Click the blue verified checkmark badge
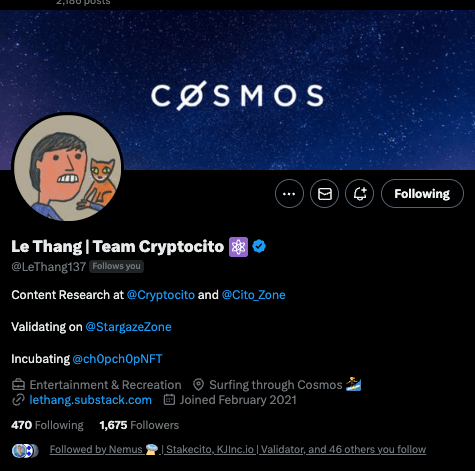This screenshot has height=471, width=475. [x=259, y=246]
